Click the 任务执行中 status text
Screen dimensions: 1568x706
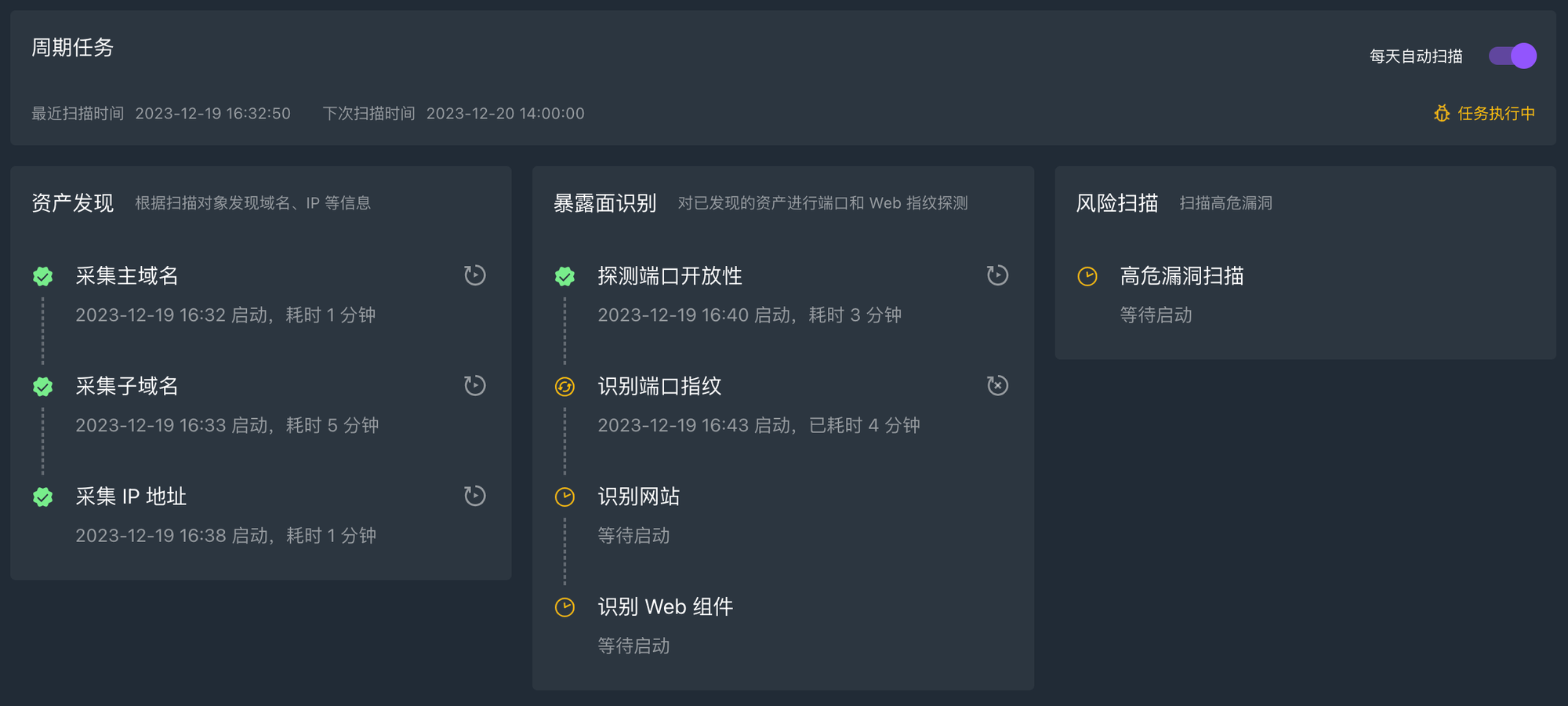[x=1496, y=114]
